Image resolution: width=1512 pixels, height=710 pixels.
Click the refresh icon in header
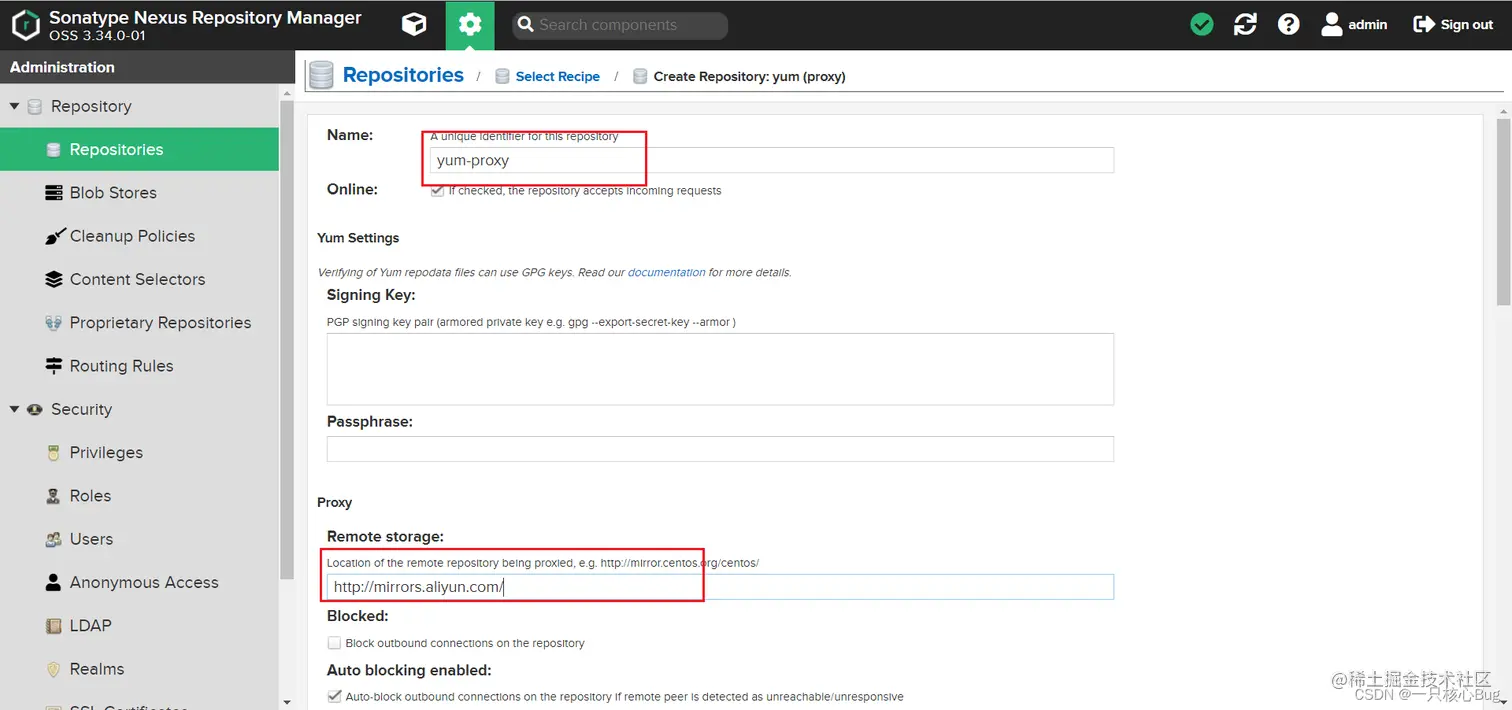(1245, 25)
